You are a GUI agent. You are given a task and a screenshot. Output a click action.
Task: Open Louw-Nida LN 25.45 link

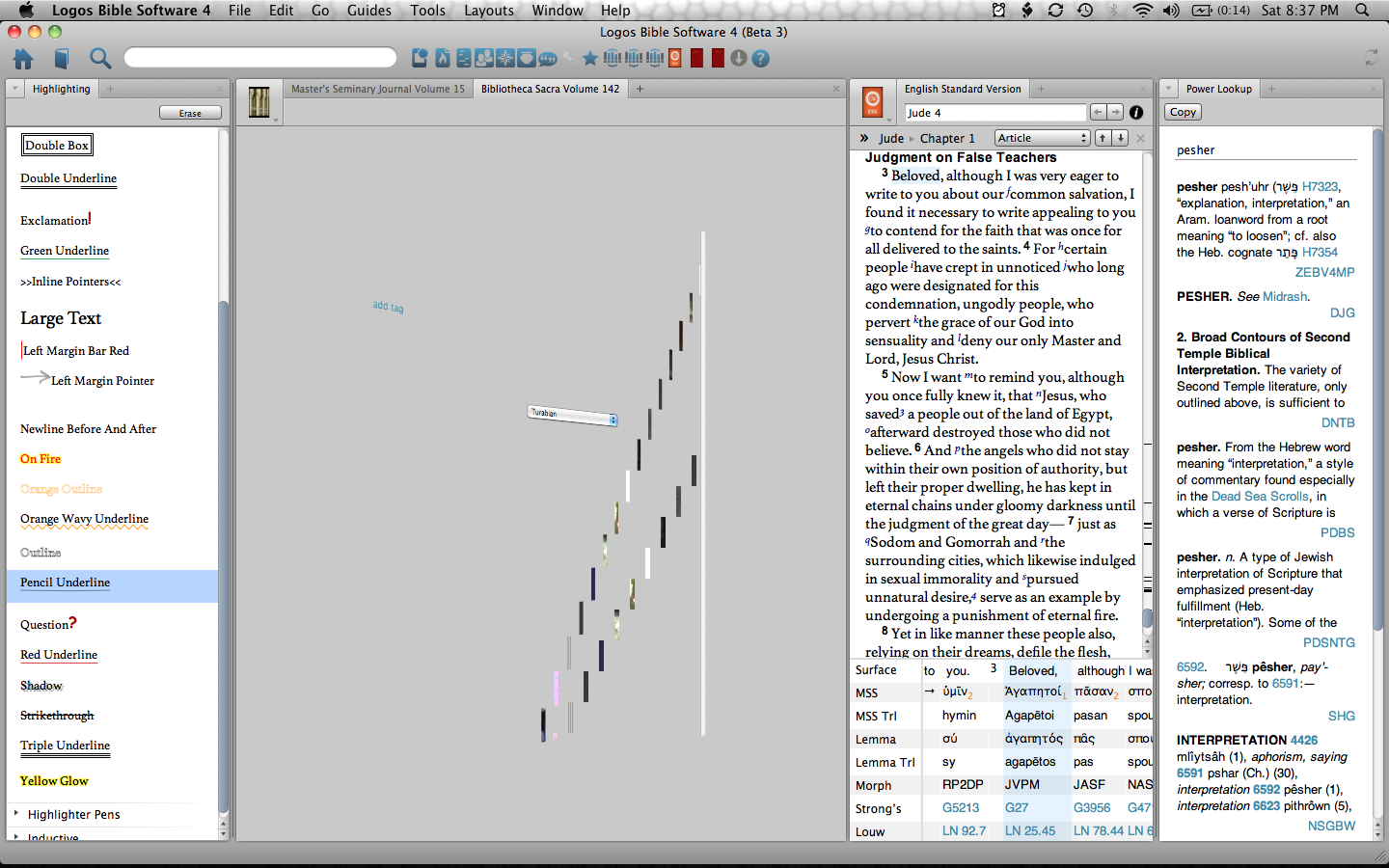[x=1030, y=831]
